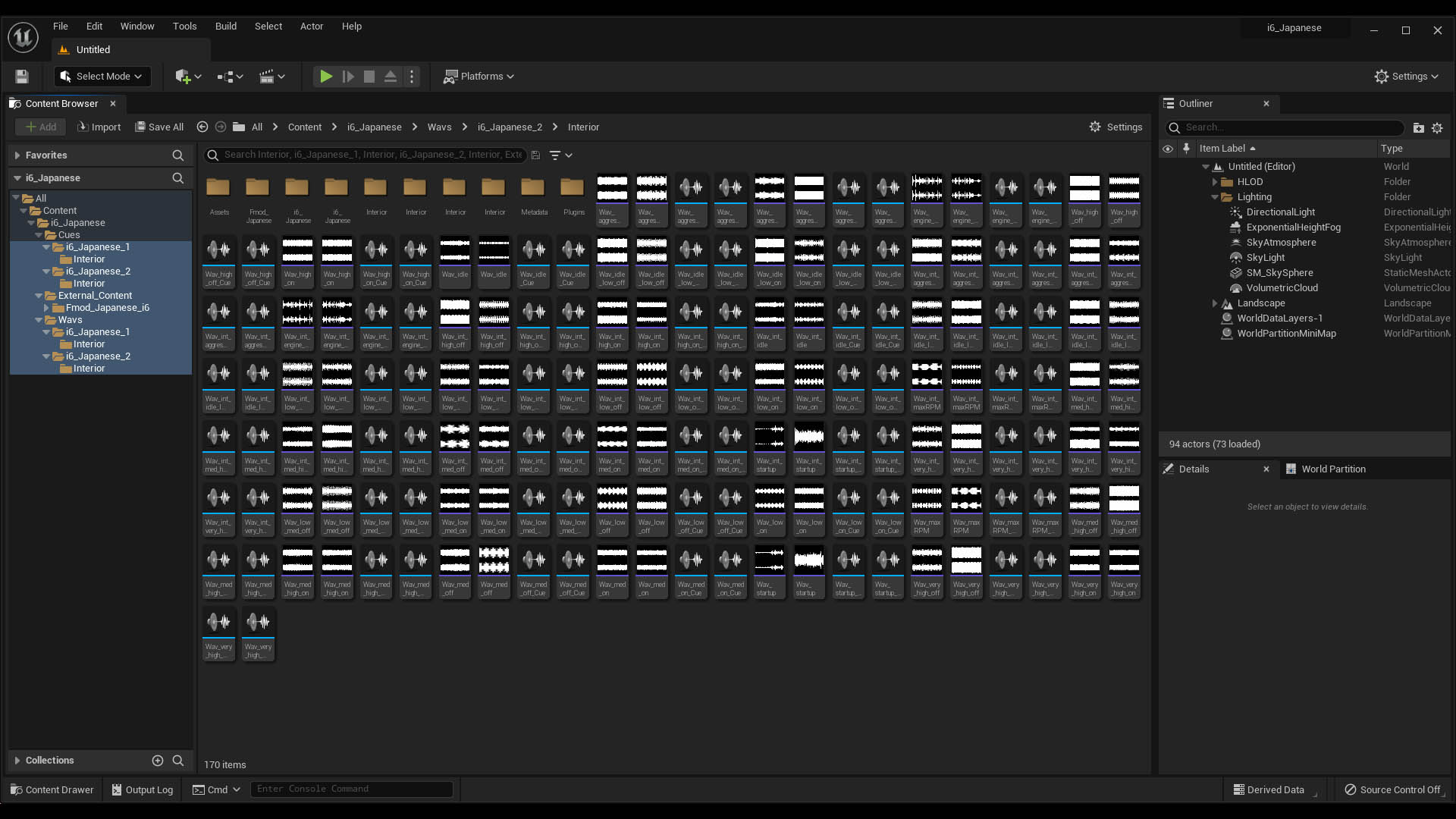Expand the Landscape folder in Outliner
Screen dimensions: 1456x819
click(x=1215, y=303)
